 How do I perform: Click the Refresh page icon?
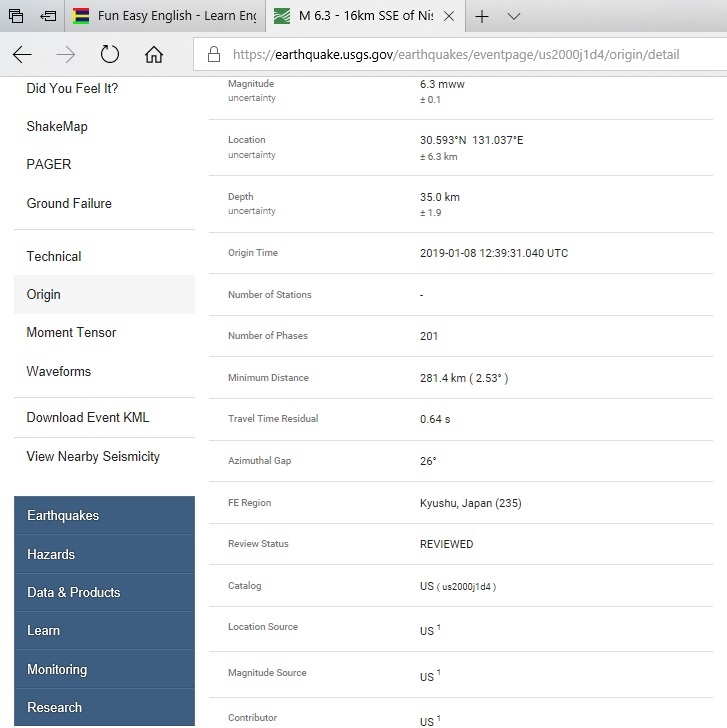(110, 55)
